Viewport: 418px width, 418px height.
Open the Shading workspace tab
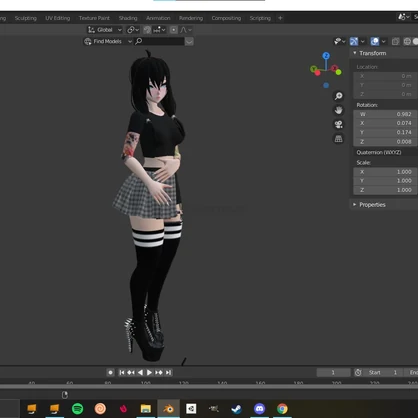pos(128,18)
